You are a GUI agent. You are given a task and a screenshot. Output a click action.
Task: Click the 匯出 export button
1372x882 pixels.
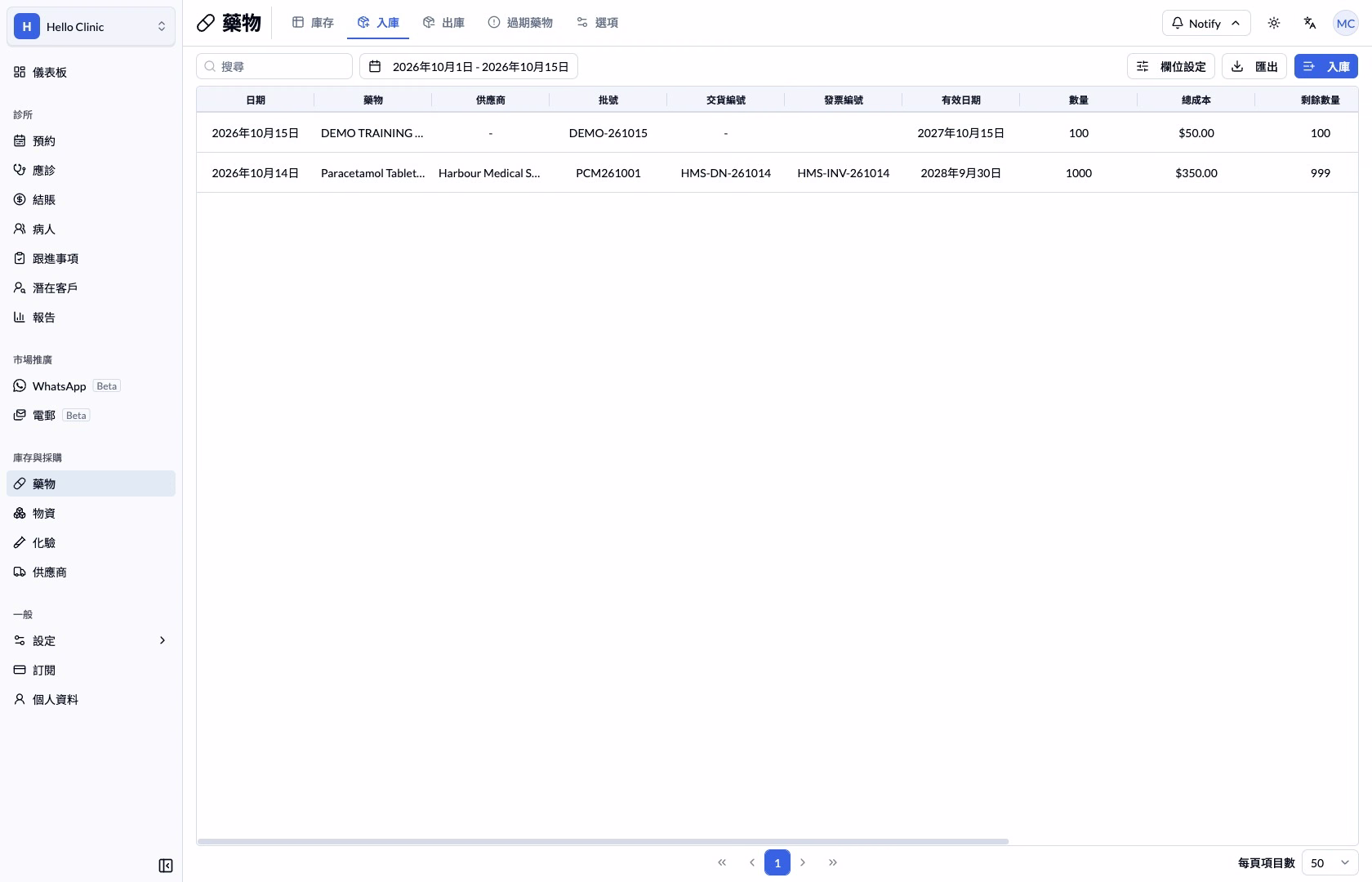(1254, 66)
